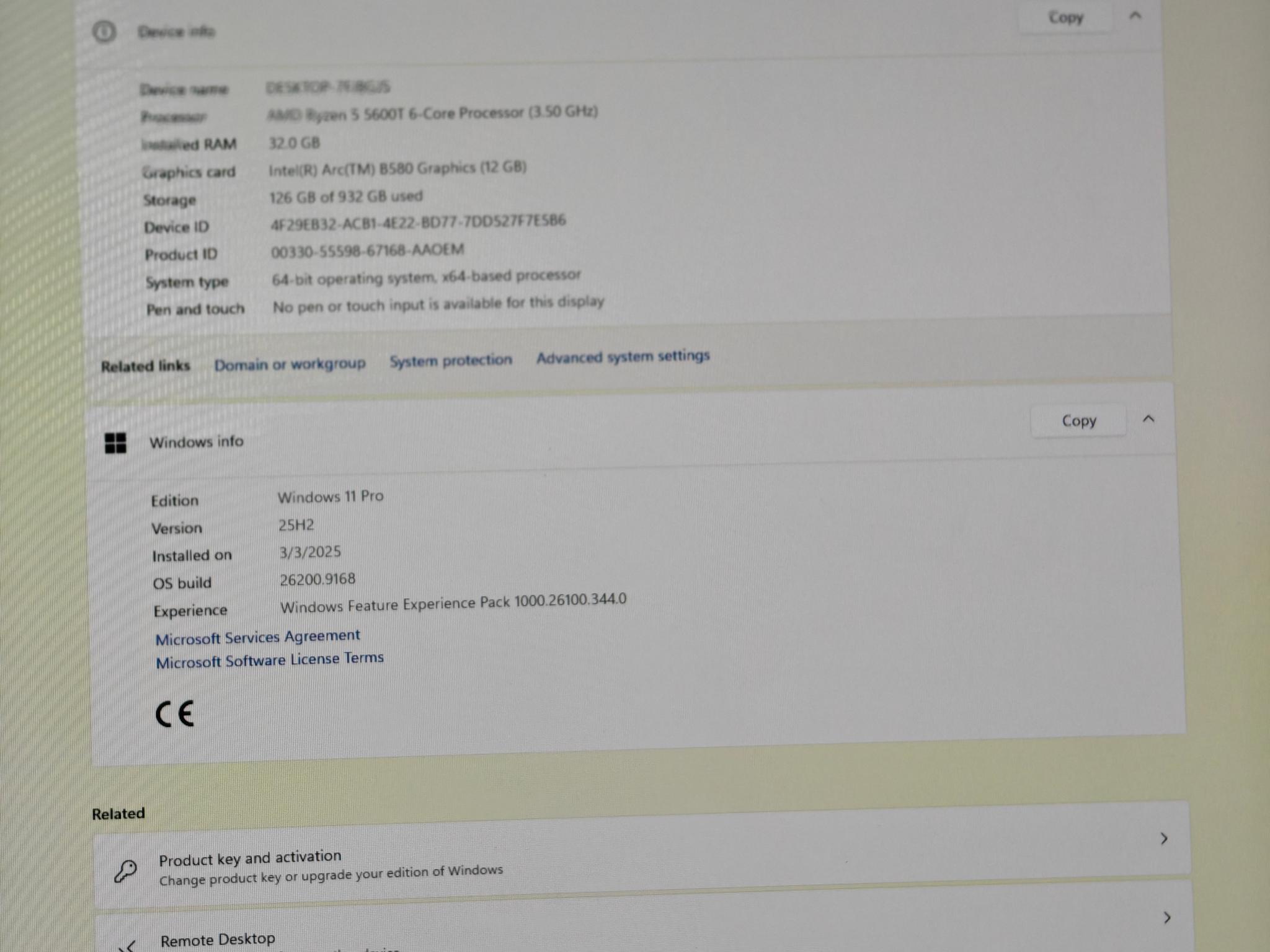Click the Experience label
1270x952 pixels.
coord(190,611)
